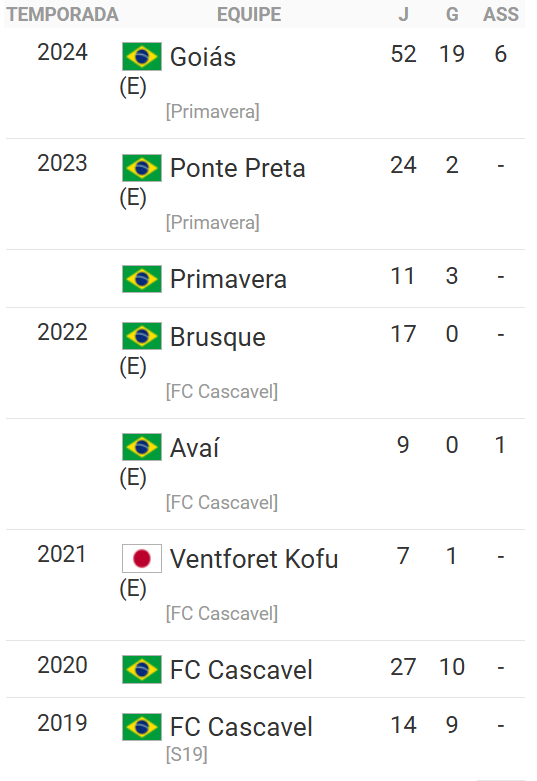The image size is (537, 781).
Task: Click the [FC Cascavel] label under Brusque
Action: (x=222, y=391)
